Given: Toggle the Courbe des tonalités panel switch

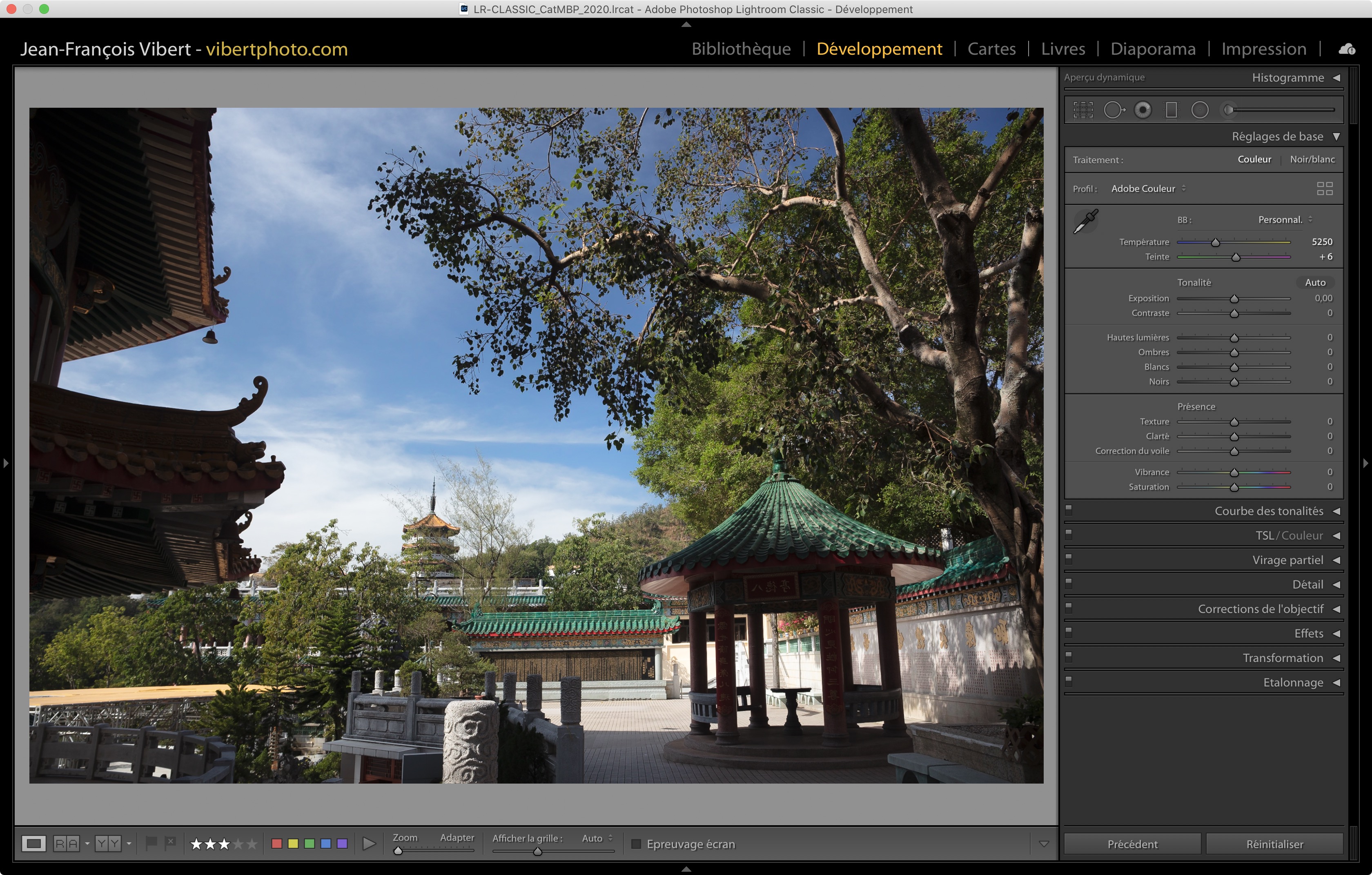Looking at the screenshot, I should 1068,509.
